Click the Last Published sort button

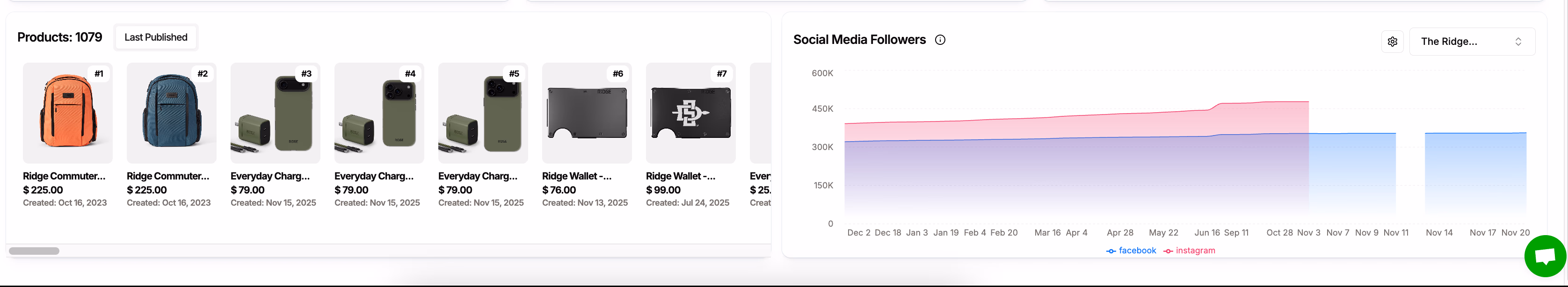[155, 37]
